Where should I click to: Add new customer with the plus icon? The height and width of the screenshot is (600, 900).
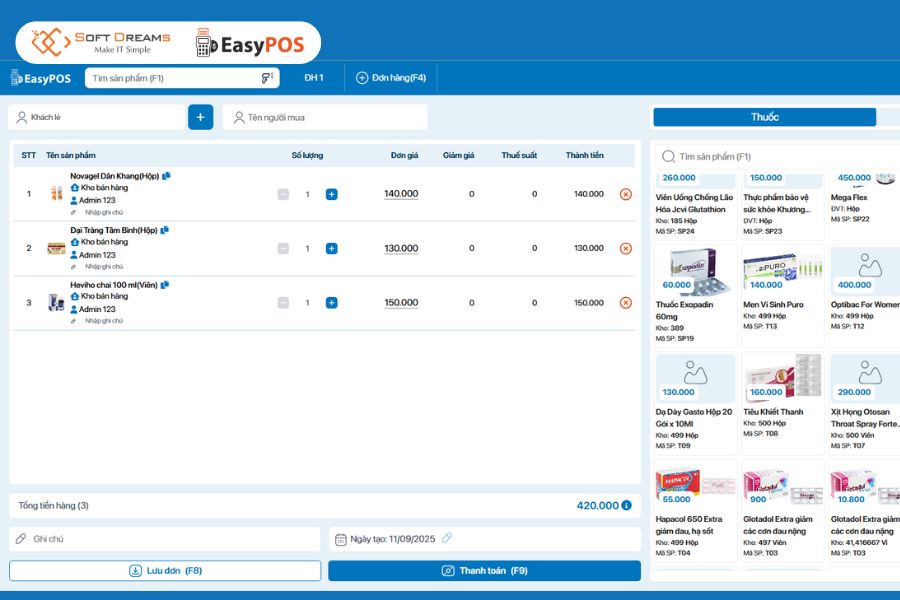tap(200, 117)
